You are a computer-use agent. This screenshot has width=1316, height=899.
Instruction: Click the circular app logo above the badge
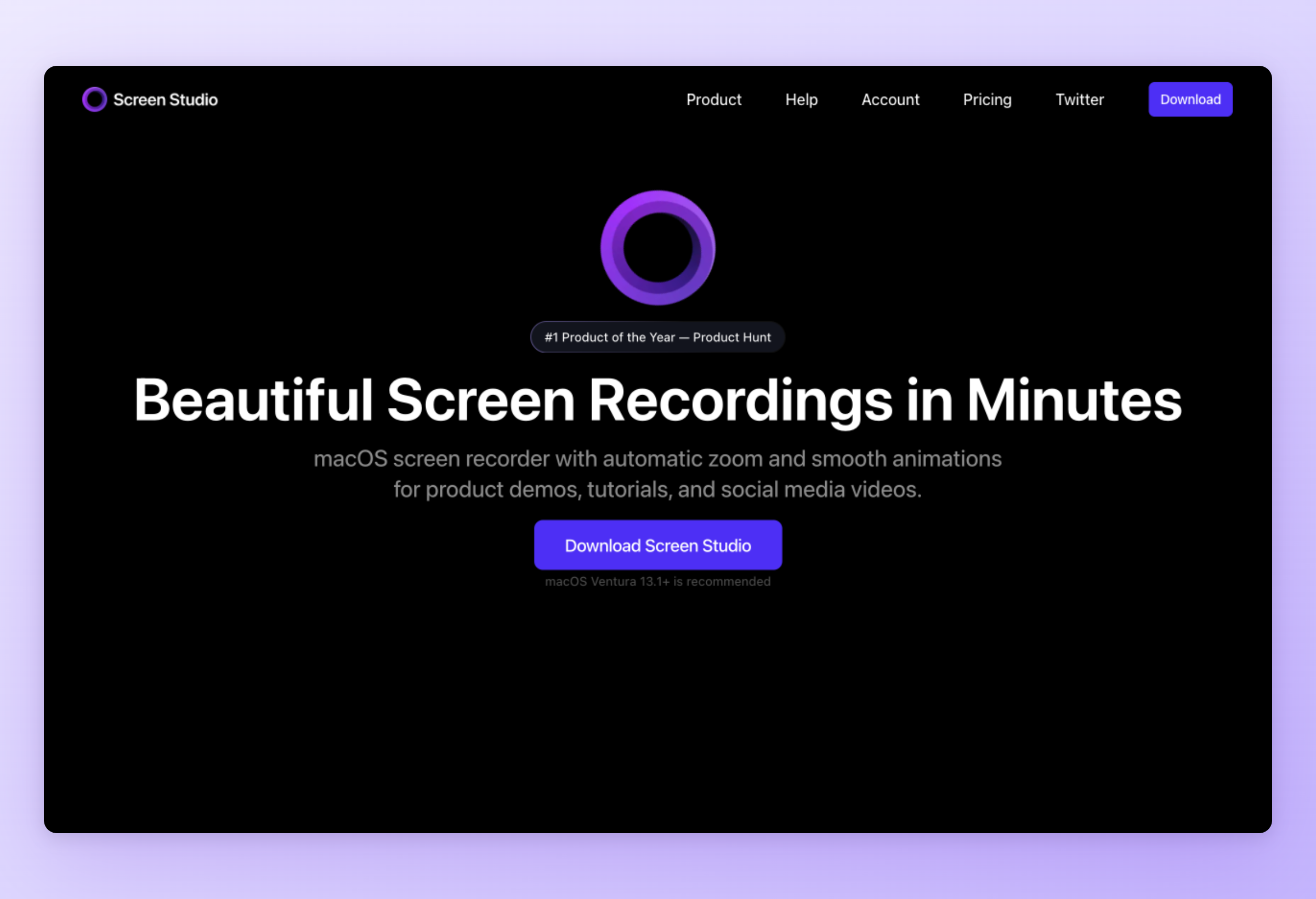657,248
